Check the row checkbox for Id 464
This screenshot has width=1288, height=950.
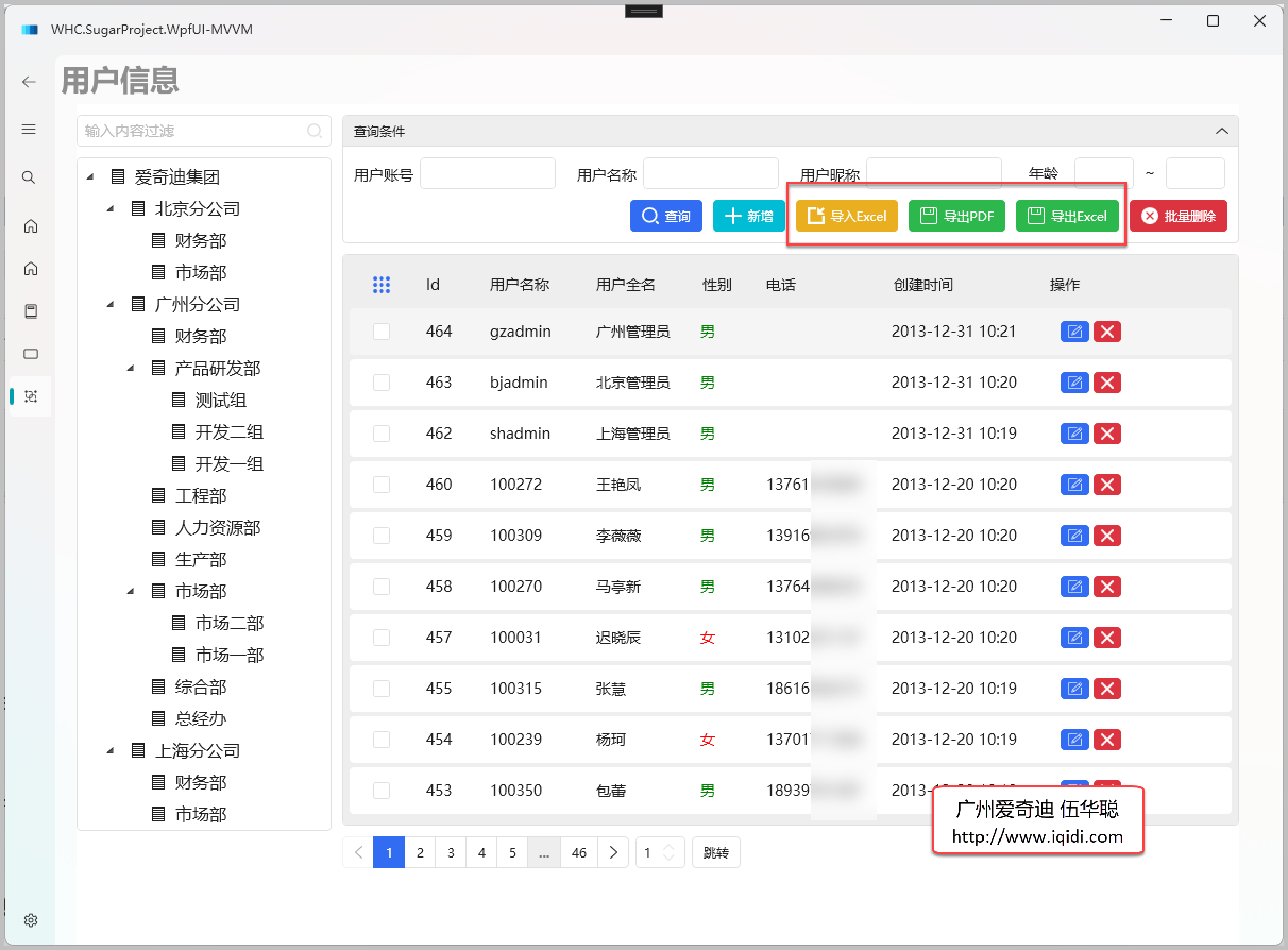(381, 331)
